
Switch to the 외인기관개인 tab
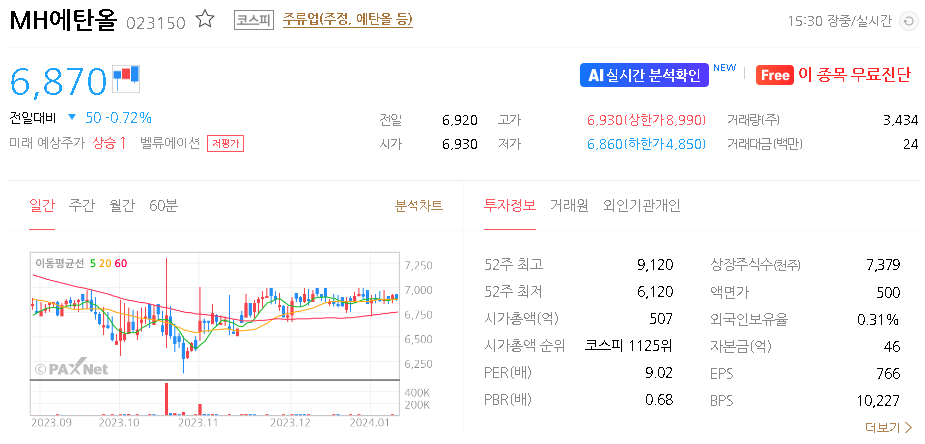(642, 206)
